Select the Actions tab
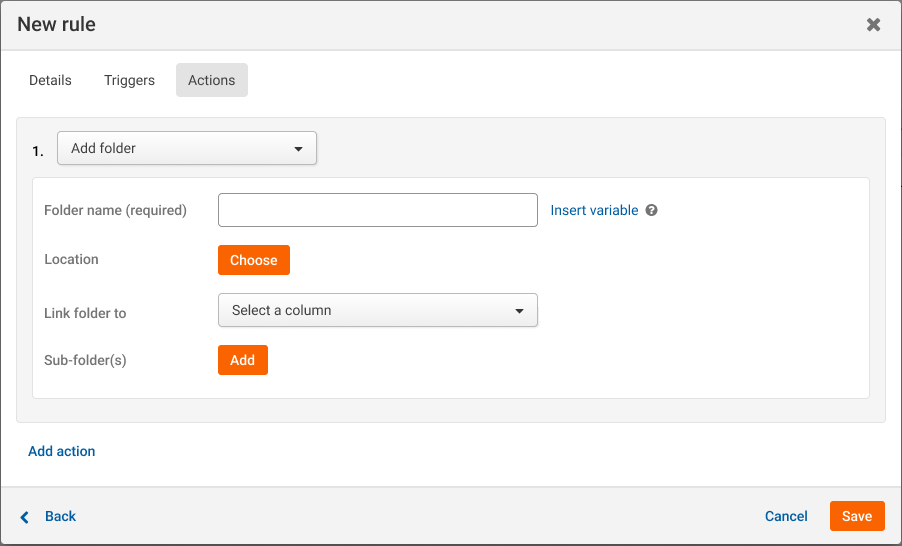902x546 pixels. tap(211, 80)
